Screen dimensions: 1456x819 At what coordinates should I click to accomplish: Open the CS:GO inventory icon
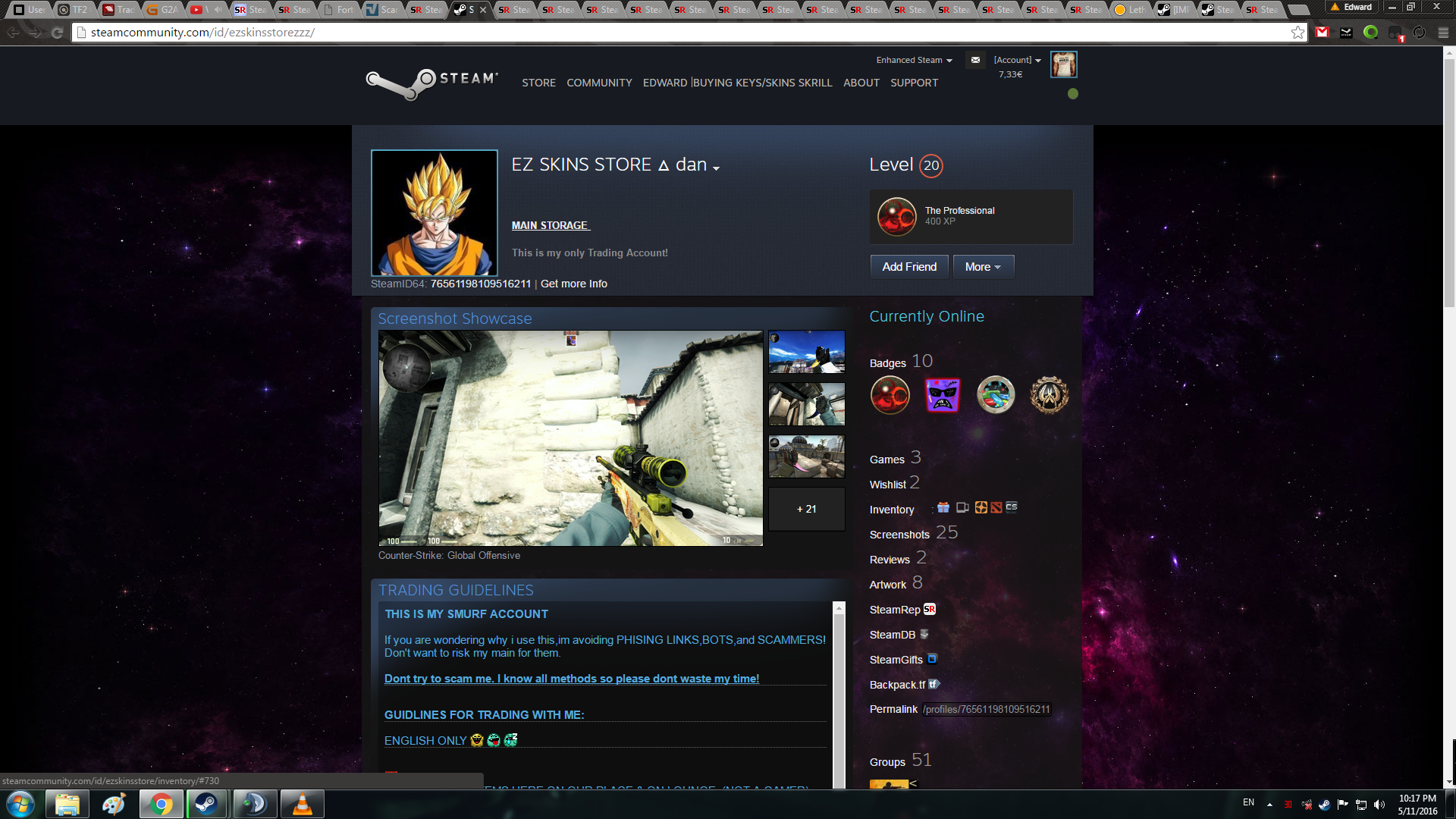tap(1012, 507)
